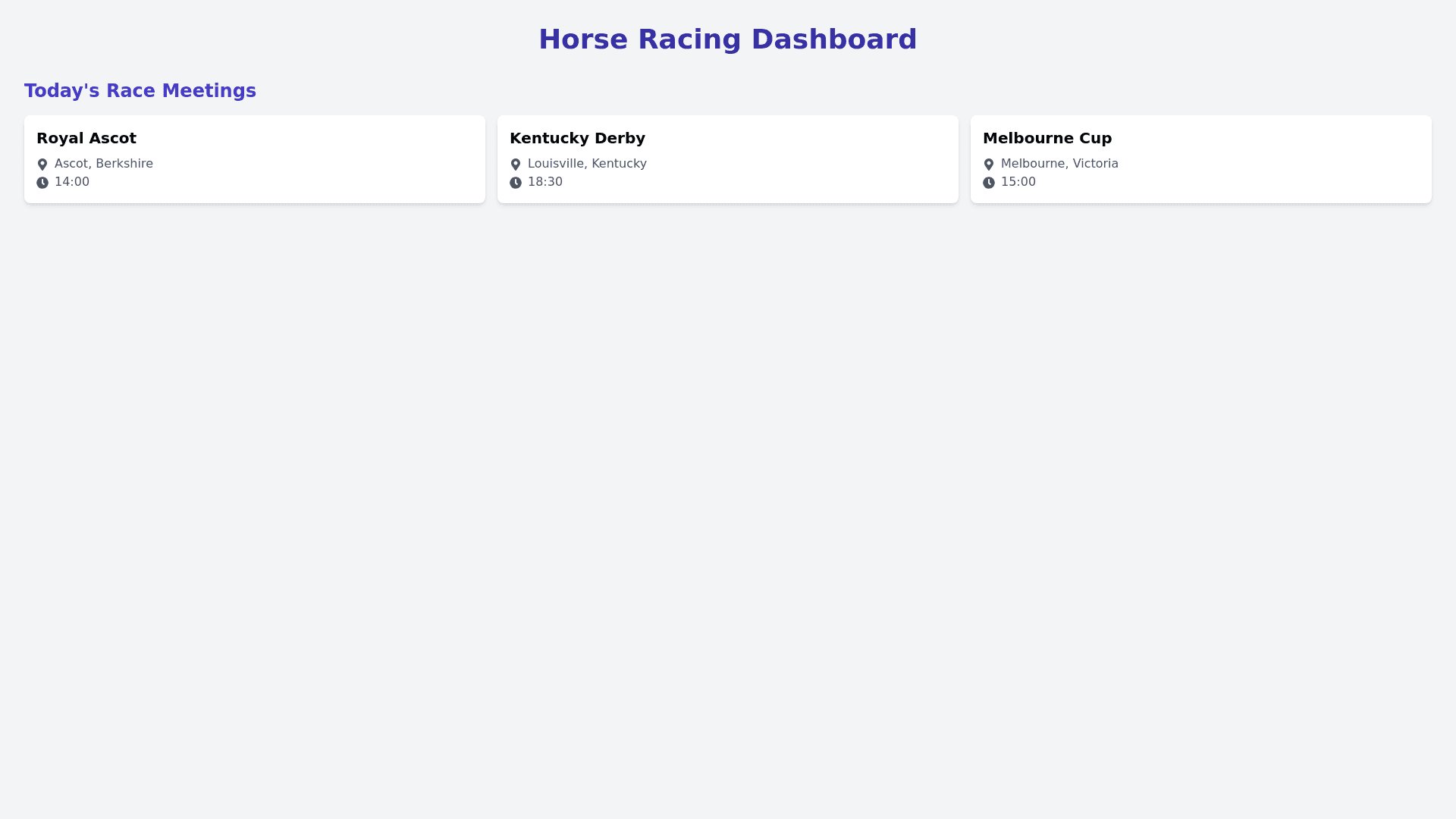
Task: Click the 15:00 race time
Action: click(1018, 182)
